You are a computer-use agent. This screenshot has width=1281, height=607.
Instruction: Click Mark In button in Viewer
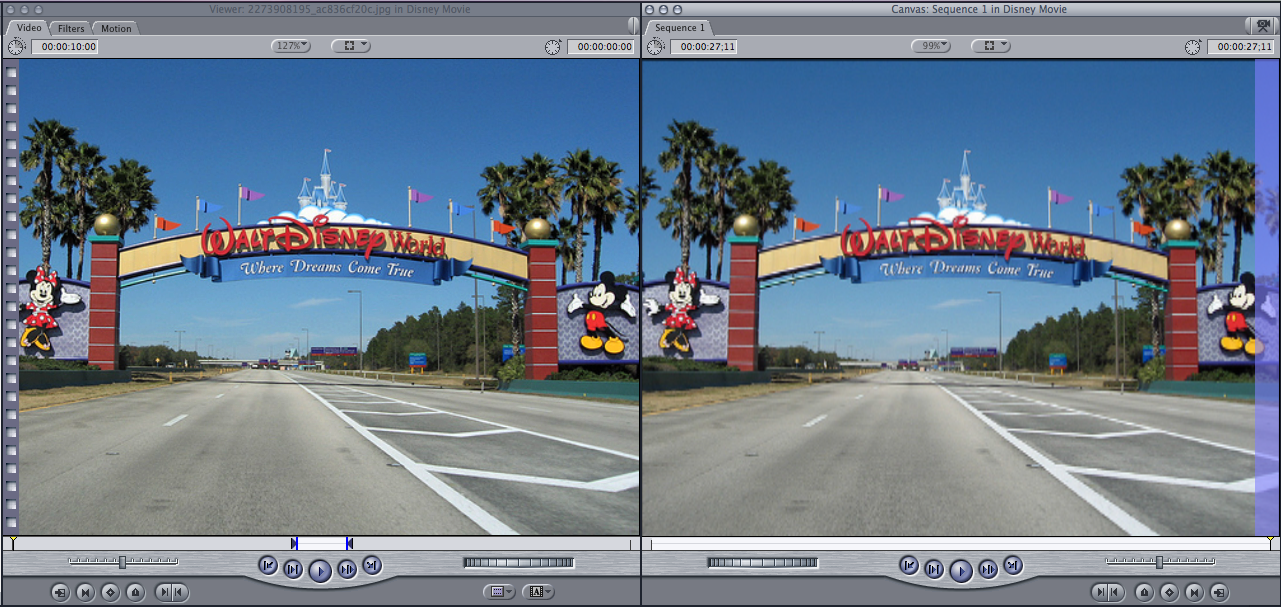click(162, 592)
